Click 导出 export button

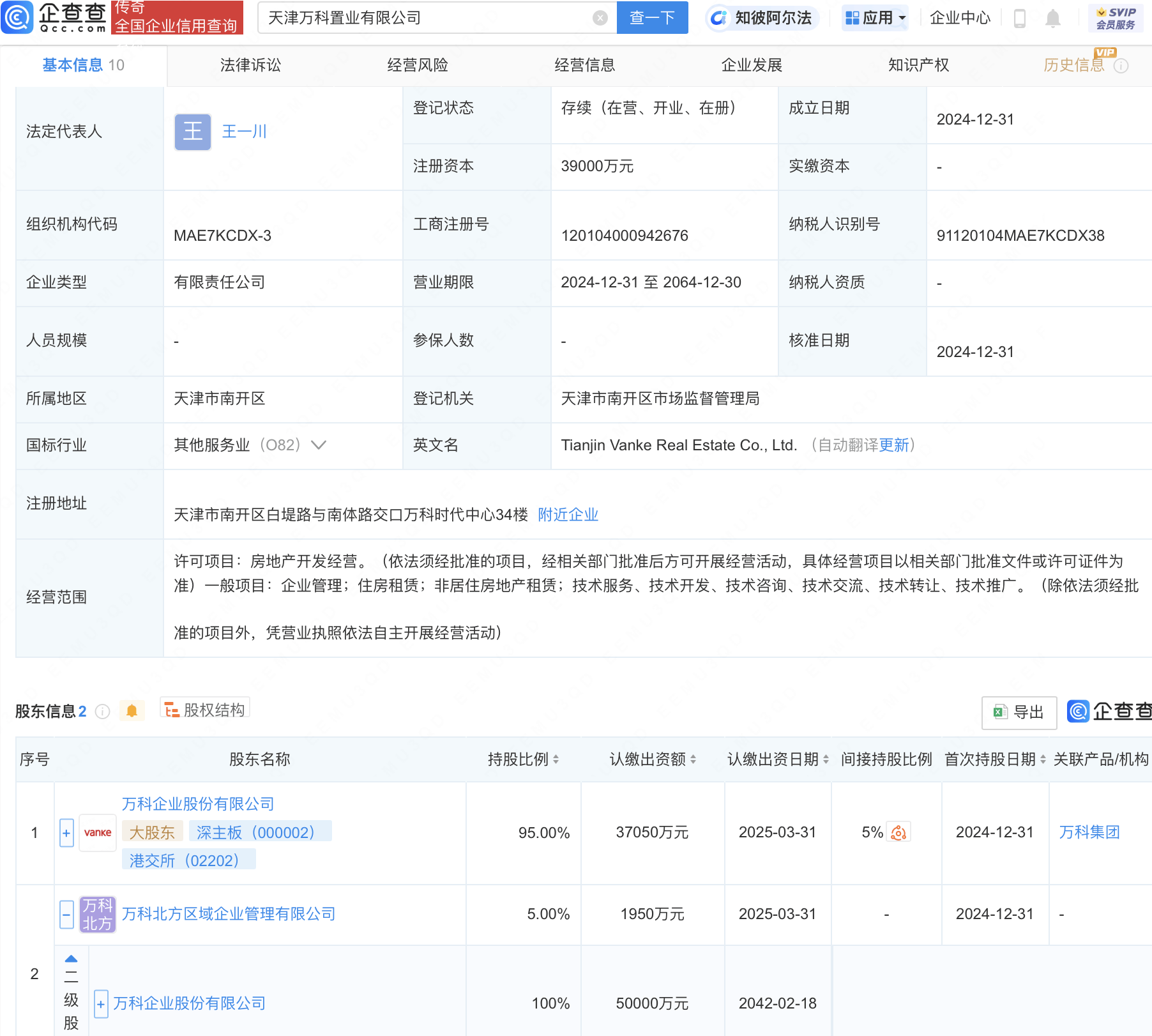tap(1019, 712)
